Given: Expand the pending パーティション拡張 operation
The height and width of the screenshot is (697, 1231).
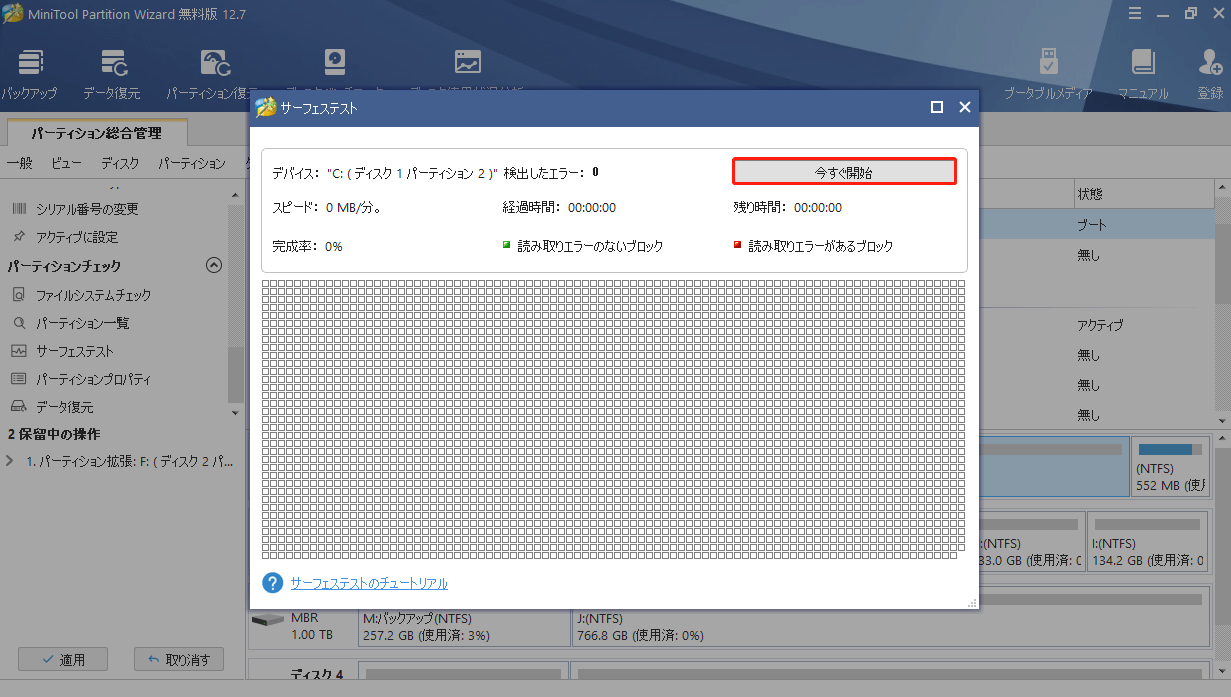Looking at the screenshot, I should pos(13,459).
